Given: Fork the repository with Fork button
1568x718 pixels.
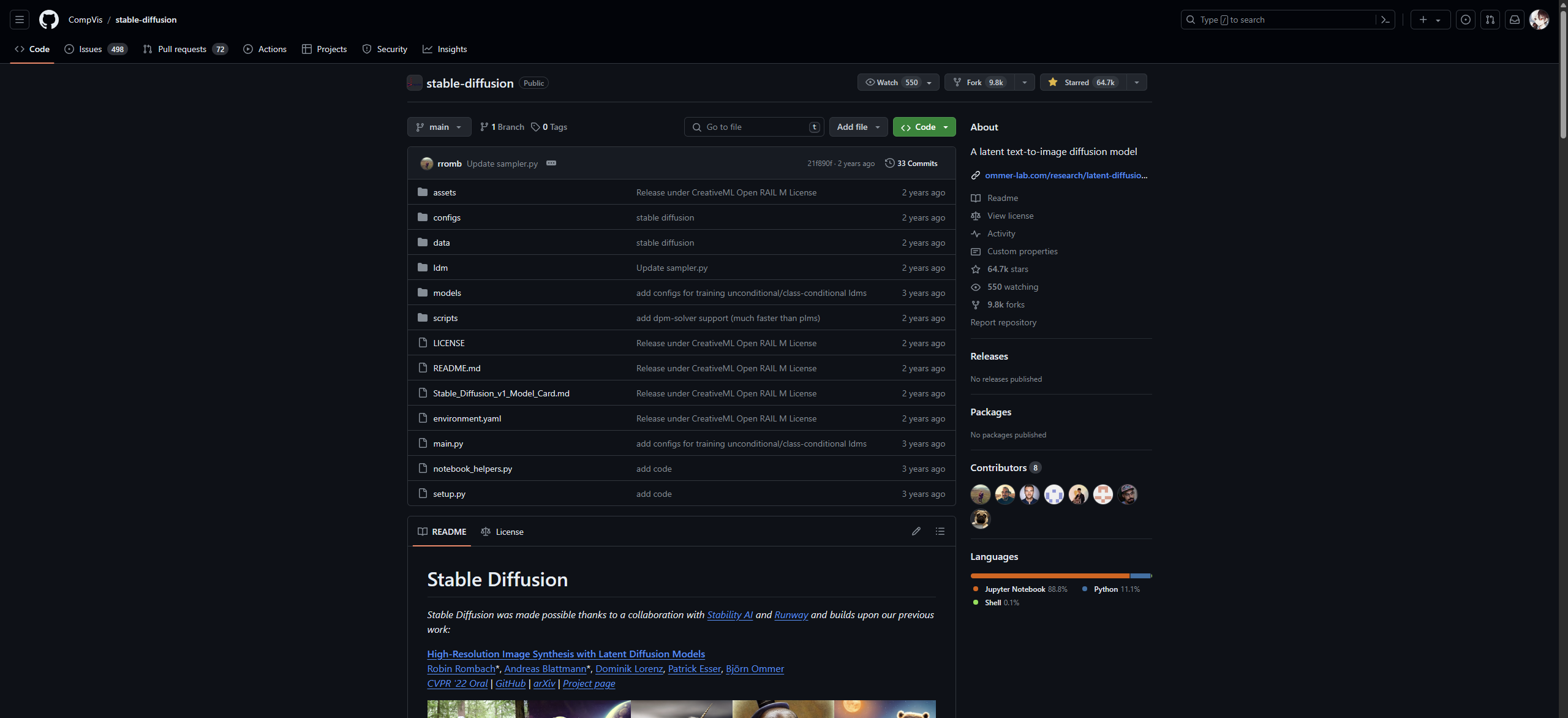Looking at the screenshot, I should [979, 82].
